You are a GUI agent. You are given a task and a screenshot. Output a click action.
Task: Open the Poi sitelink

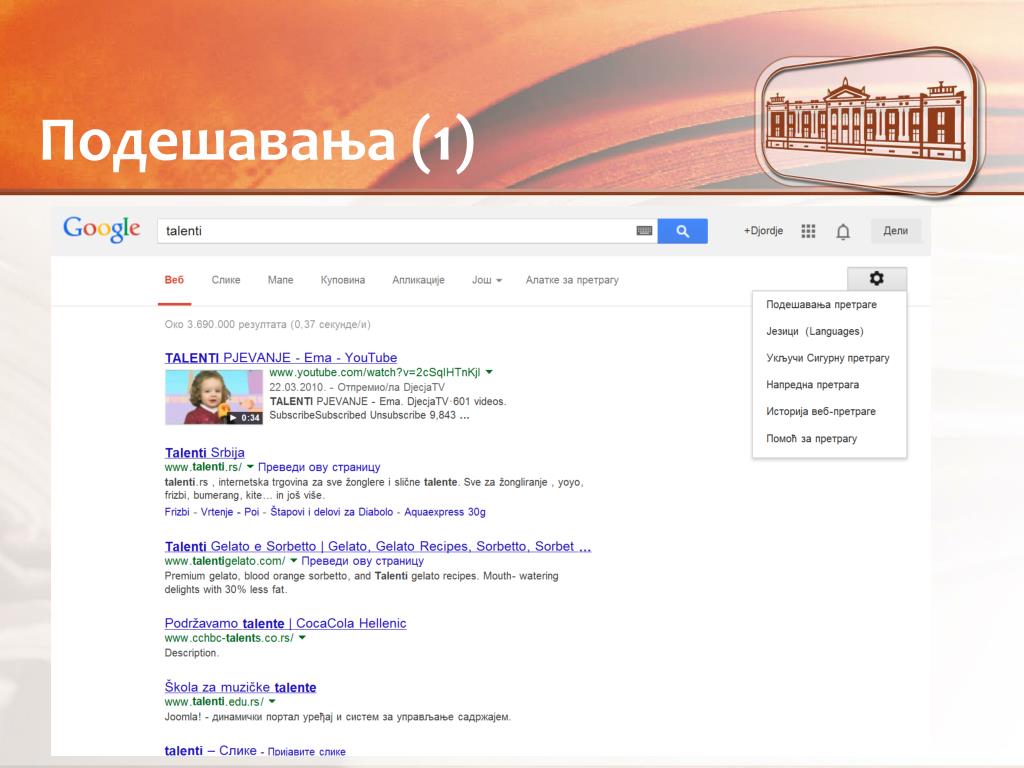pyautogui.click(x=251, y=512)
